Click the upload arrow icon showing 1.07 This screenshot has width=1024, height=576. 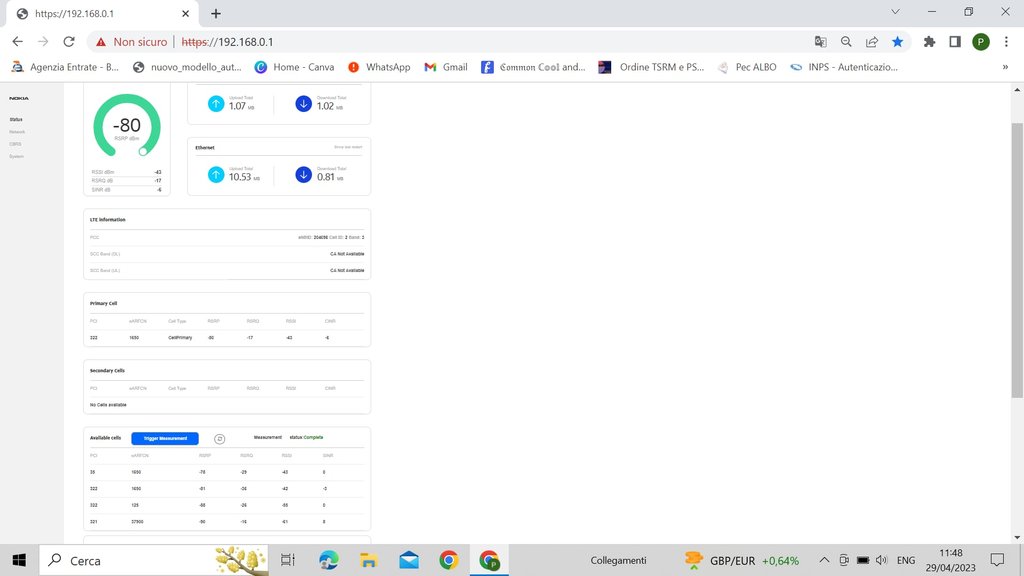tap(216, 103)
